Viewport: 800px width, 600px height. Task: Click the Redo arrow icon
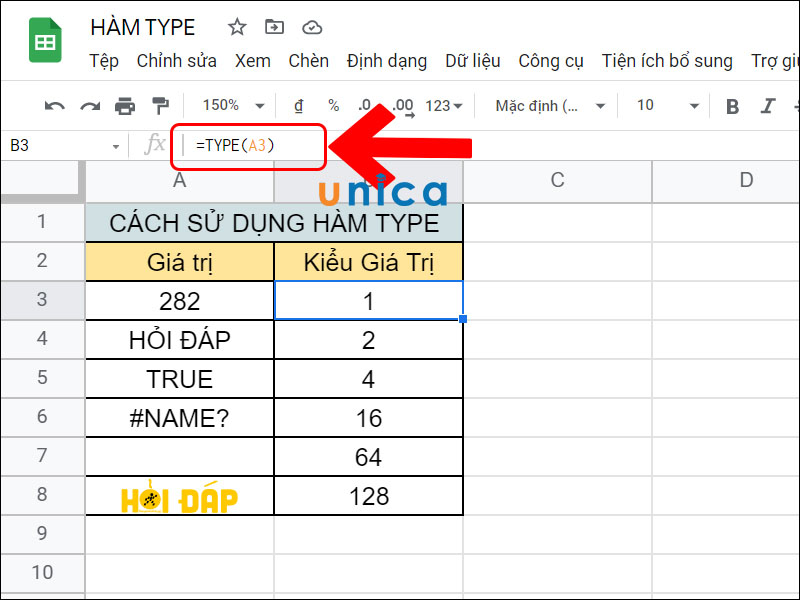(x=90, y=106)
